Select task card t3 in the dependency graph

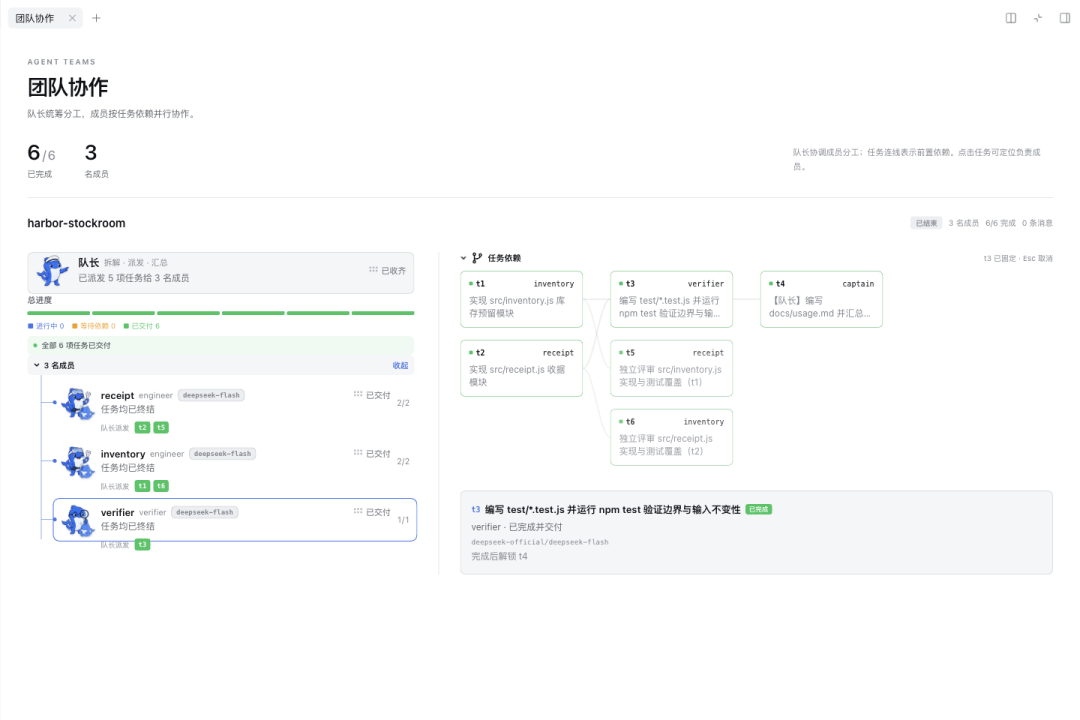click(672, 299)
